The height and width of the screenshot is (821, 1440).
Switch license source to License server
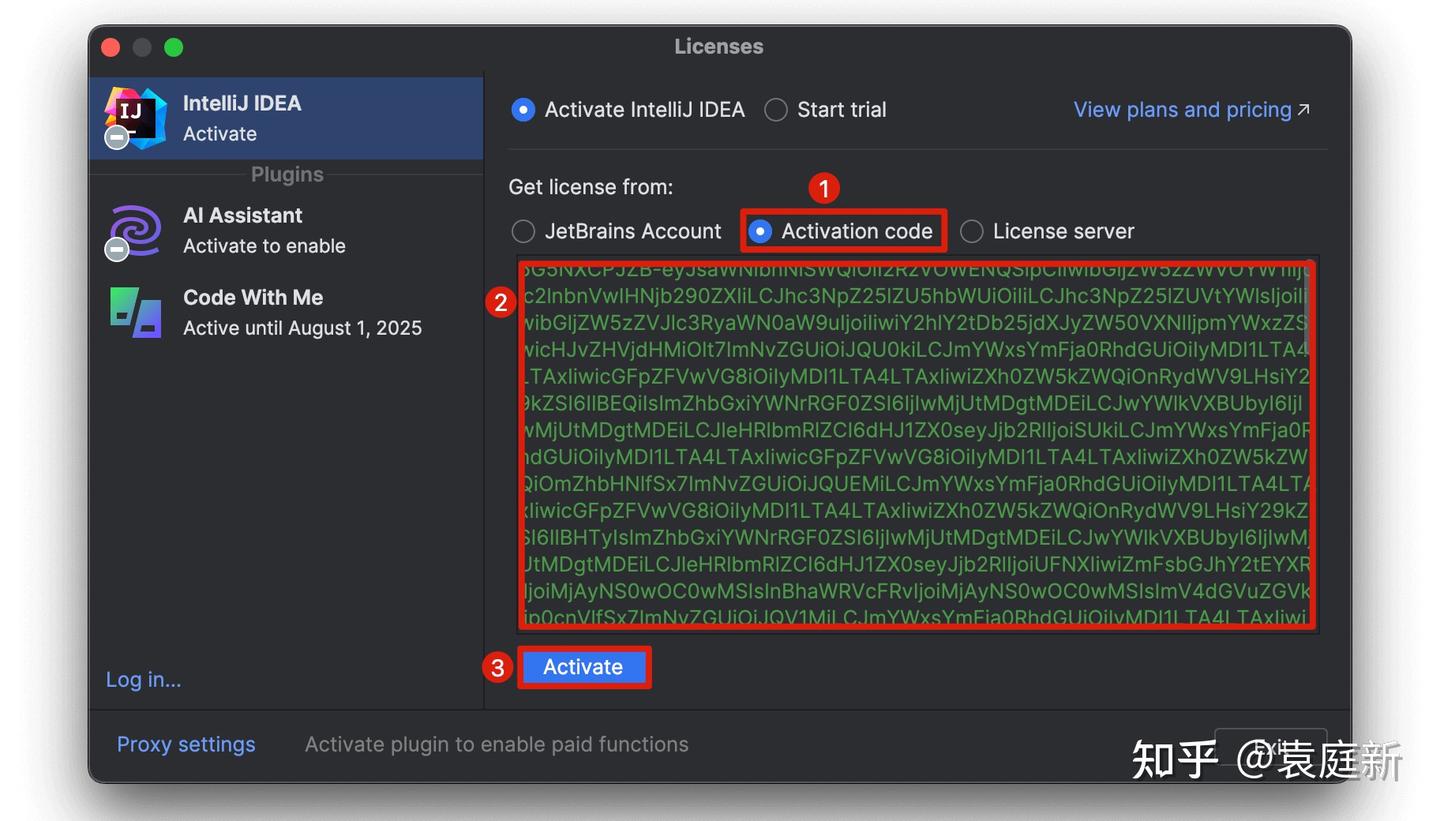coord(971,231)
